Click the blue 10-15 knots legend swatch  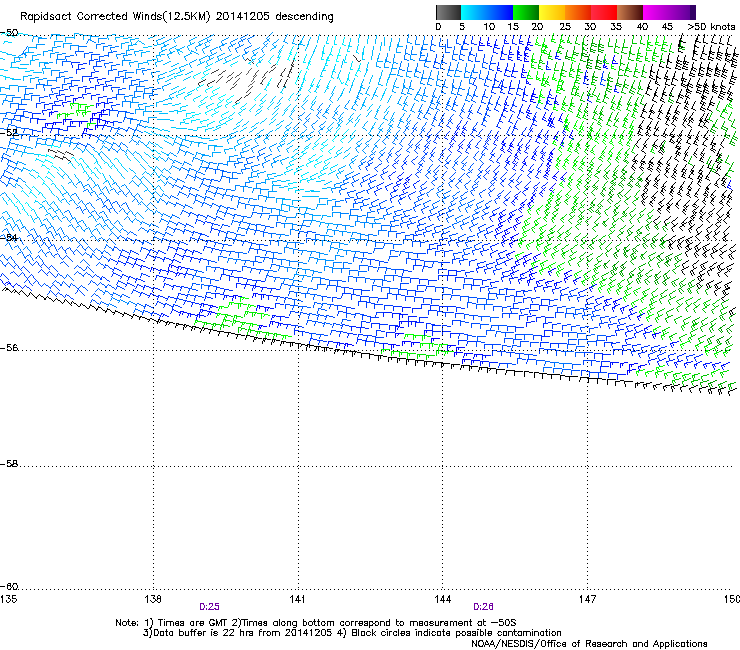click(x=500, y=12)
